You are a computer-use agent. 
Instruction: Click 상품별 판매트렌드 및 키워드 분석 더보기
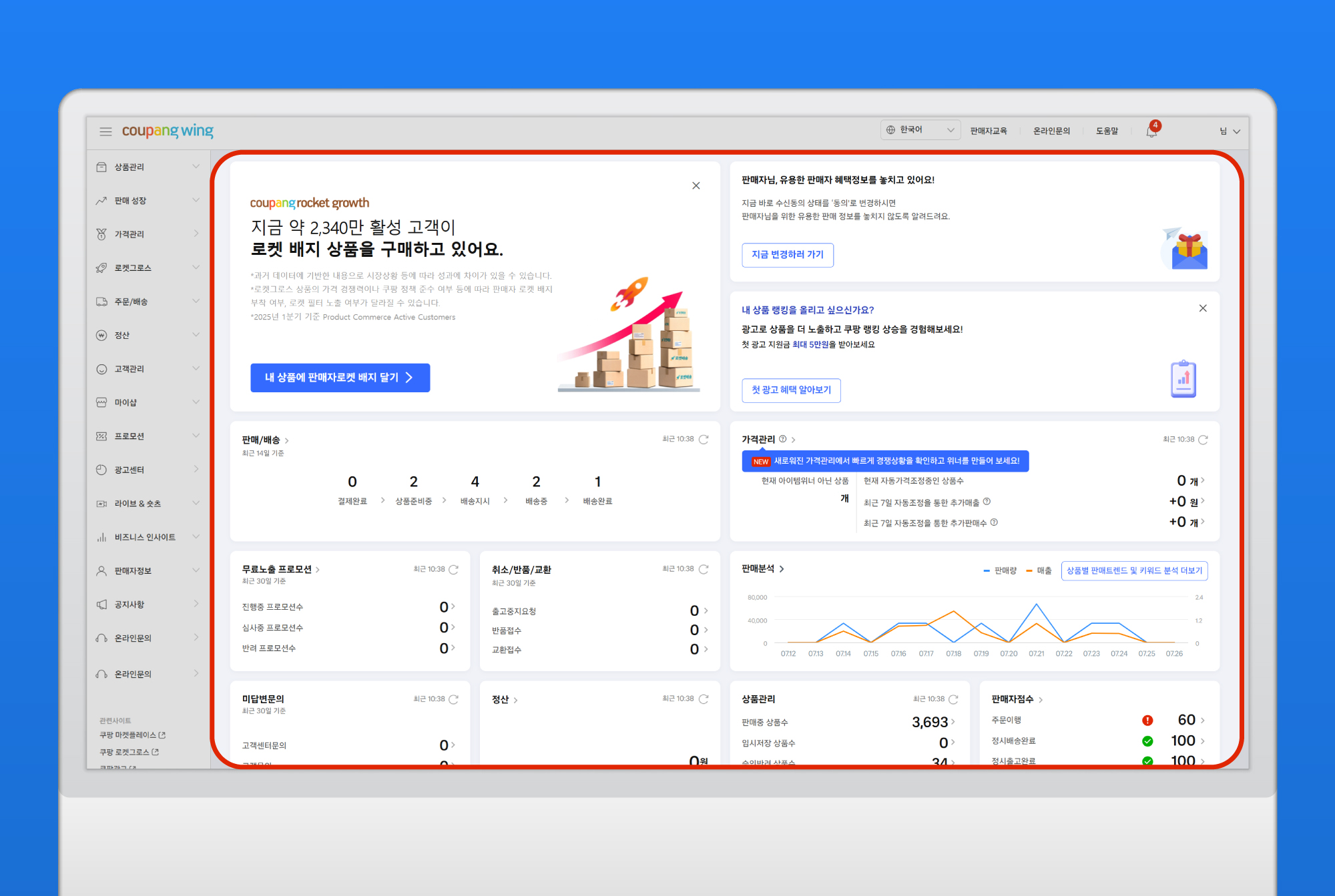[1134, 571]
